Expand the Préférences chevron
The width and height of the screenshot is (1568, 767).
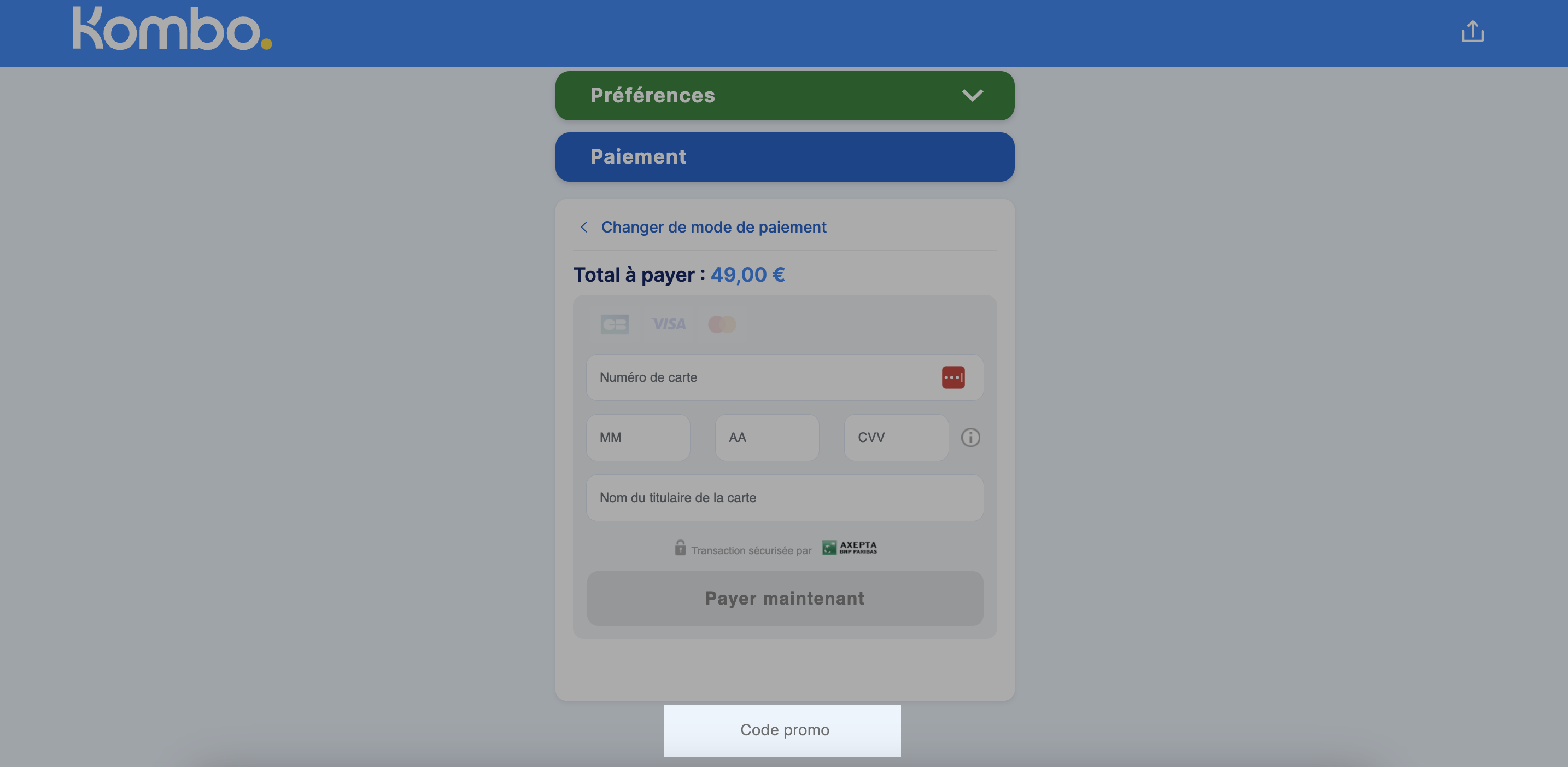tap(972, 96)
